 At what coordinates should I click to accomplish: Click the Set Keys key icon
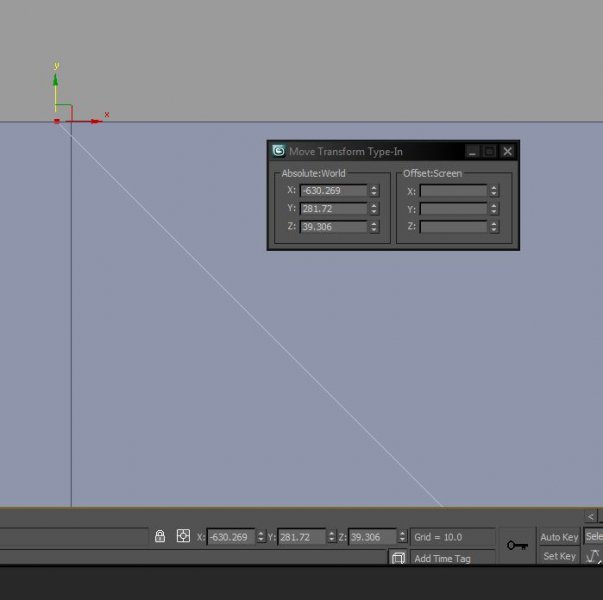click(517, 545)
